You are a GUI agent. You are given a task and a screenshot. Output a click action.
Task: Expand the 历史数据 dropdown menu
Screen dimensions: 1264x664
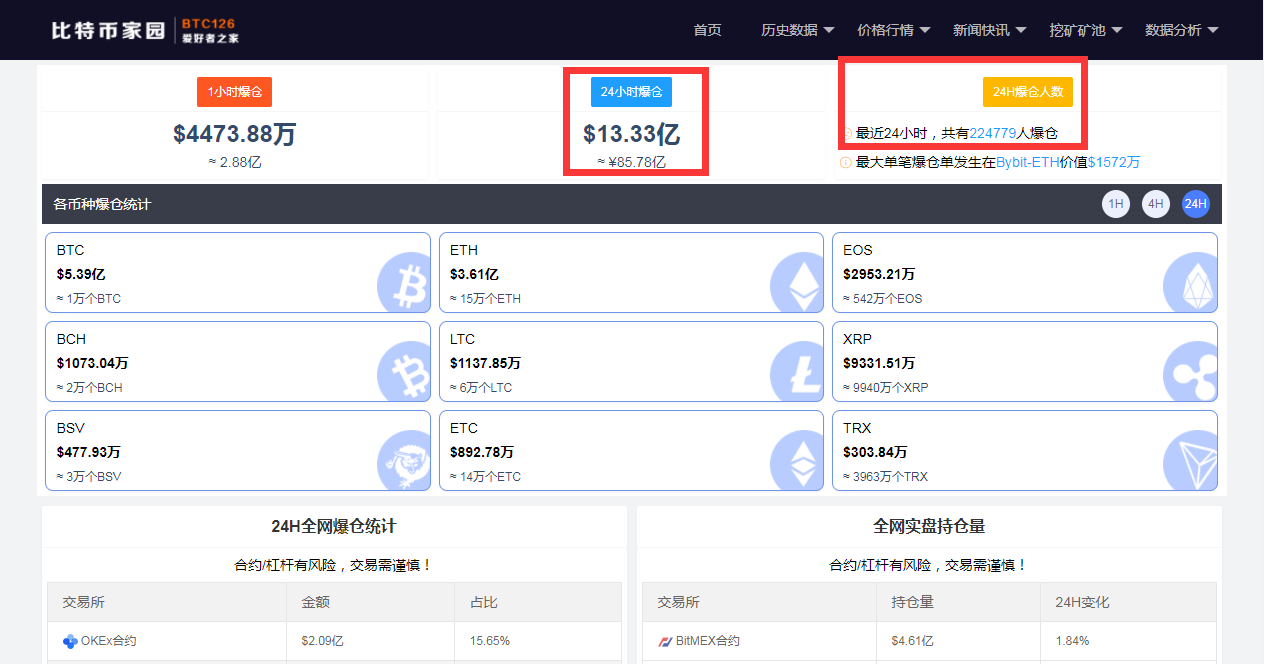(798, 30)
